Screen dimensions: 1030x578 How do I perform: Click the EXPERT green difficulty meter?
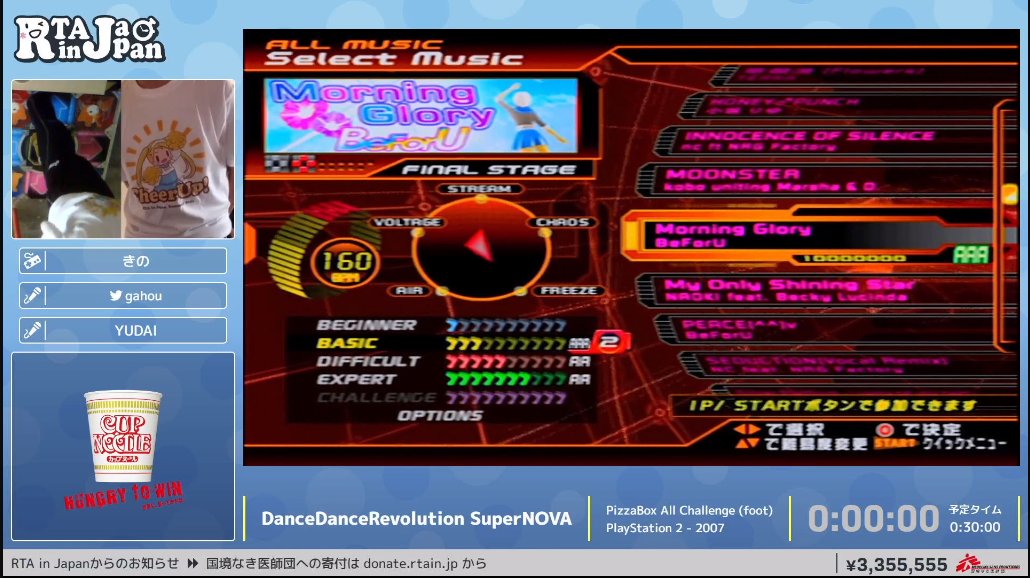(x=506, y=380)
